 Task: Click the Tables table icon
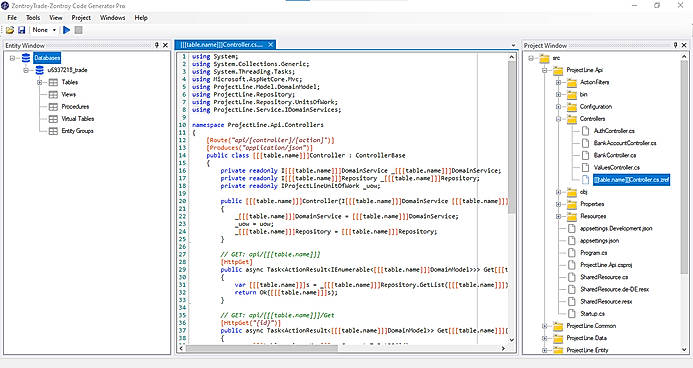[x=53, y=82]
